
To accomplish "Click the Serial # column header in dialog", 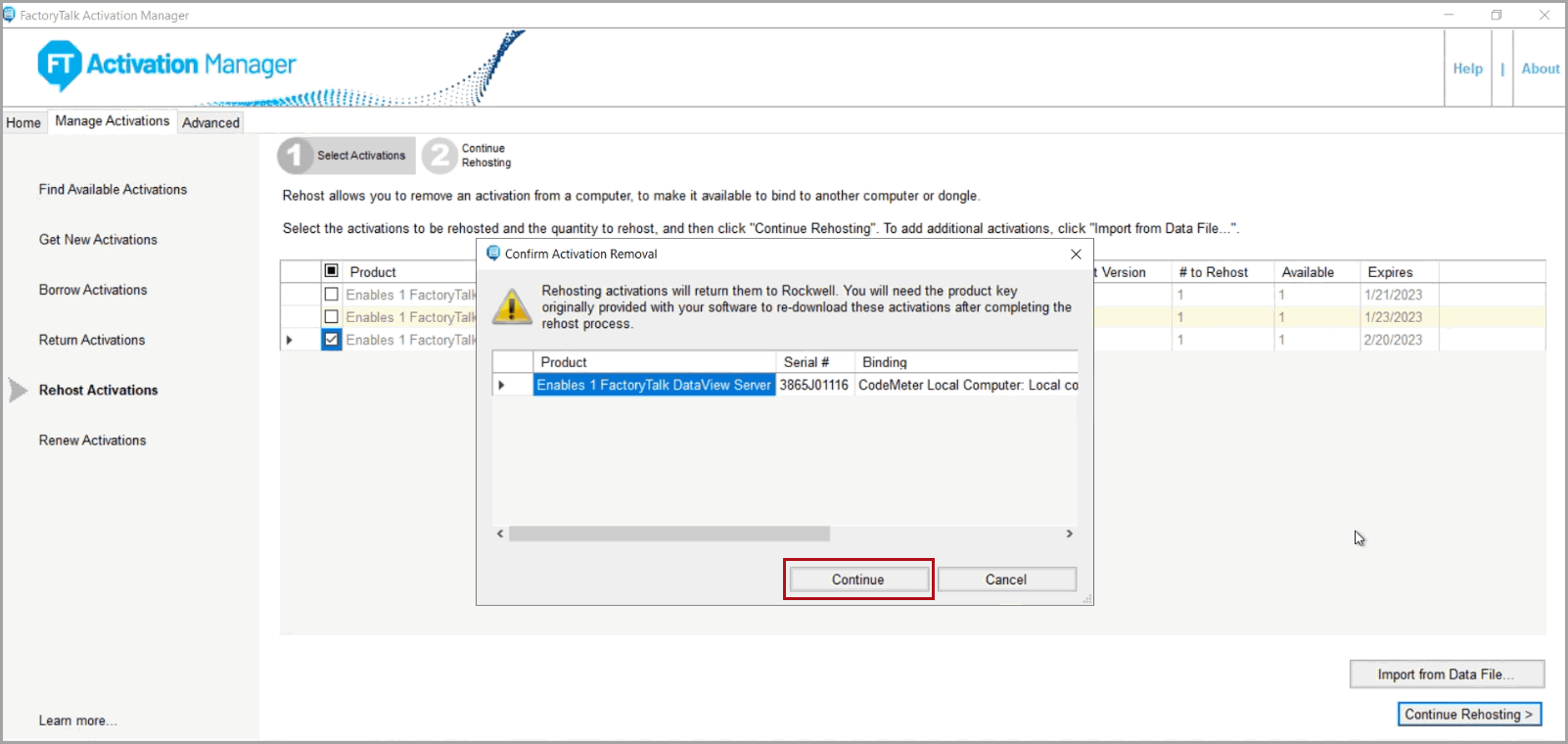I will point(814,362).
